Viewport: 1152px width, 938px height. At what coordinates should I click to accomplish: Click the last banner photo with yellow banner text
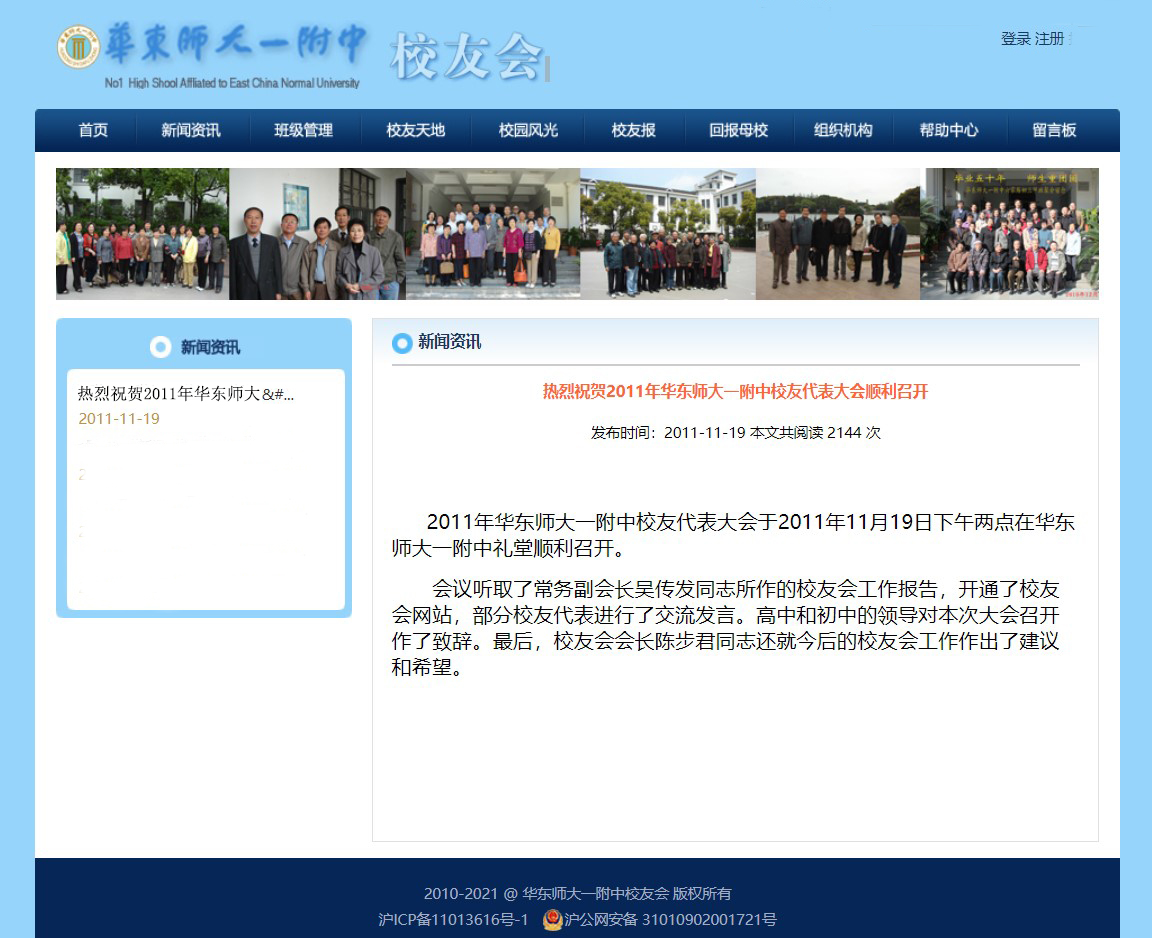(1009, 234)
